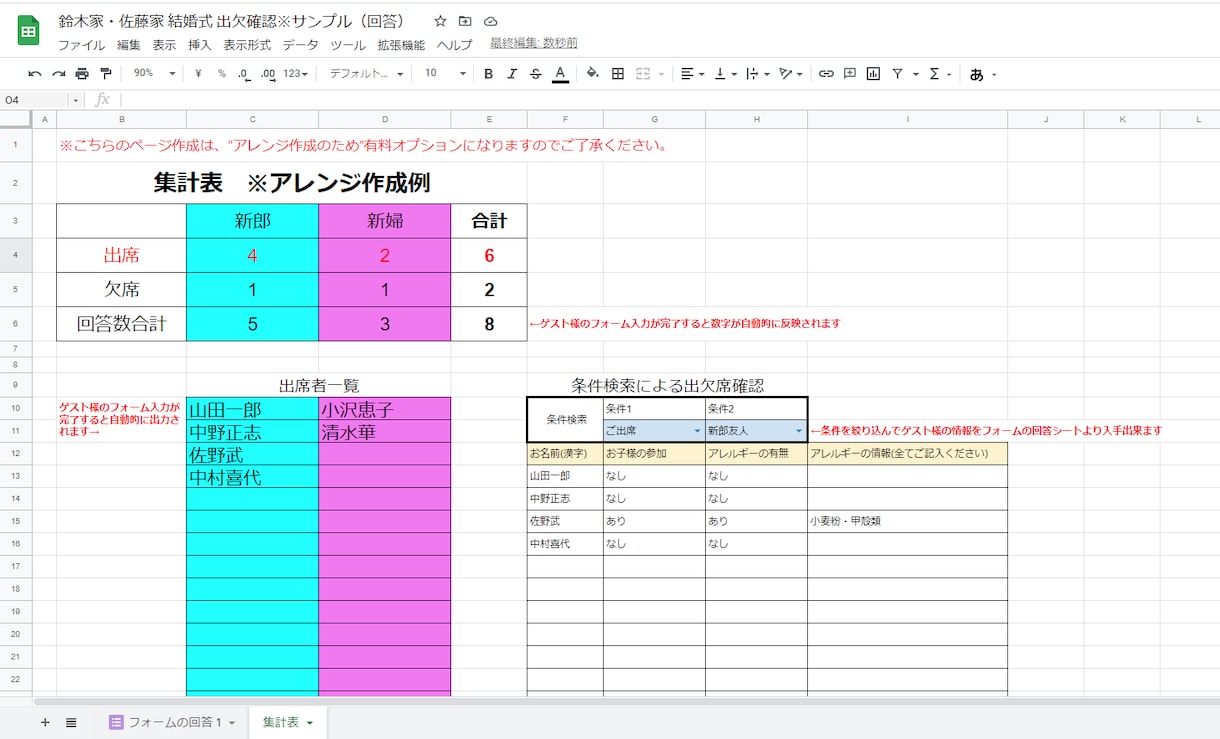Click the borders icon

[x=618, y=74]
